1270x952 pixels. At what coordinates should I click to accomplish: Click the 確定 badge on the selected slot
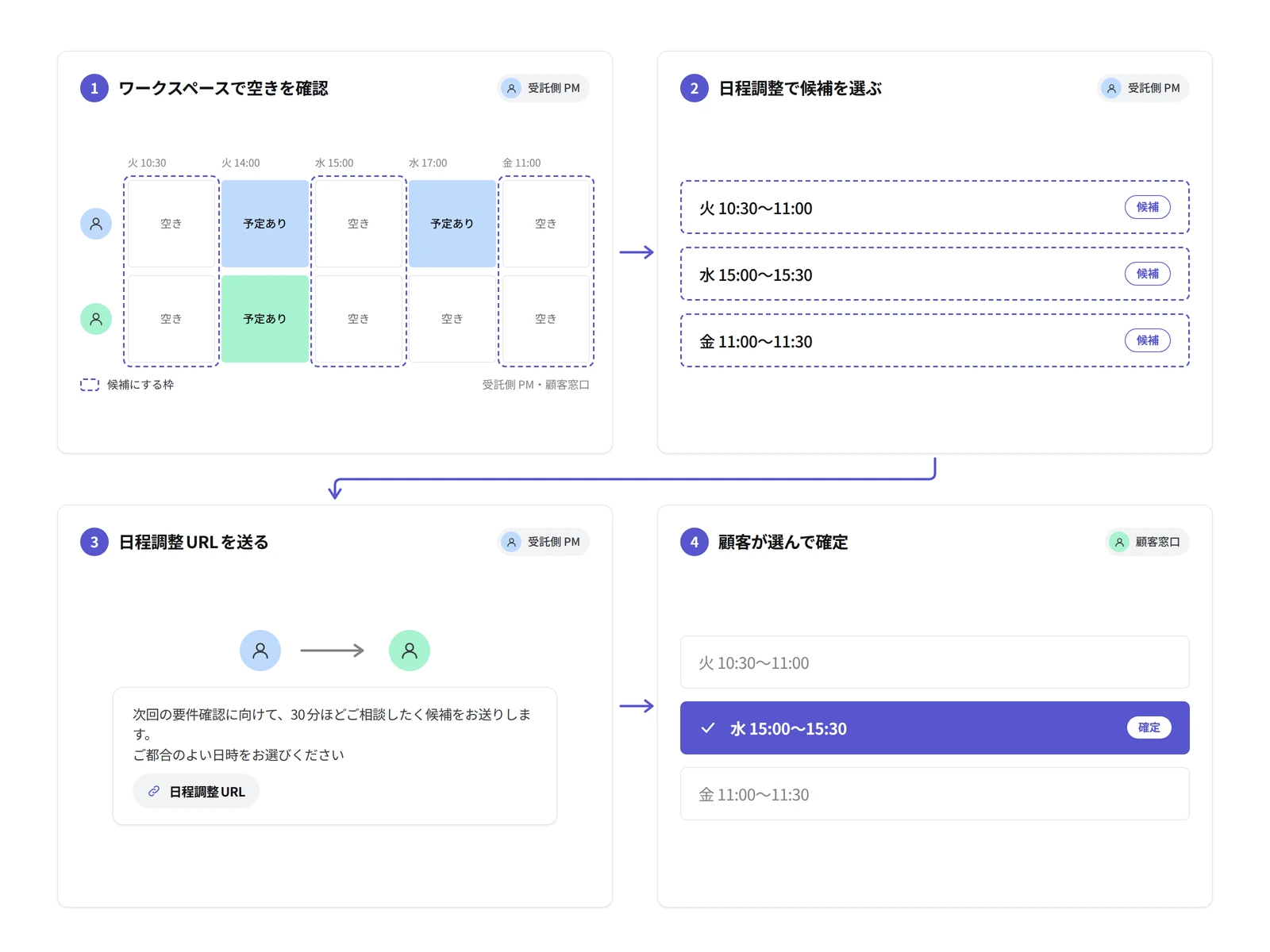point(1149,727)
